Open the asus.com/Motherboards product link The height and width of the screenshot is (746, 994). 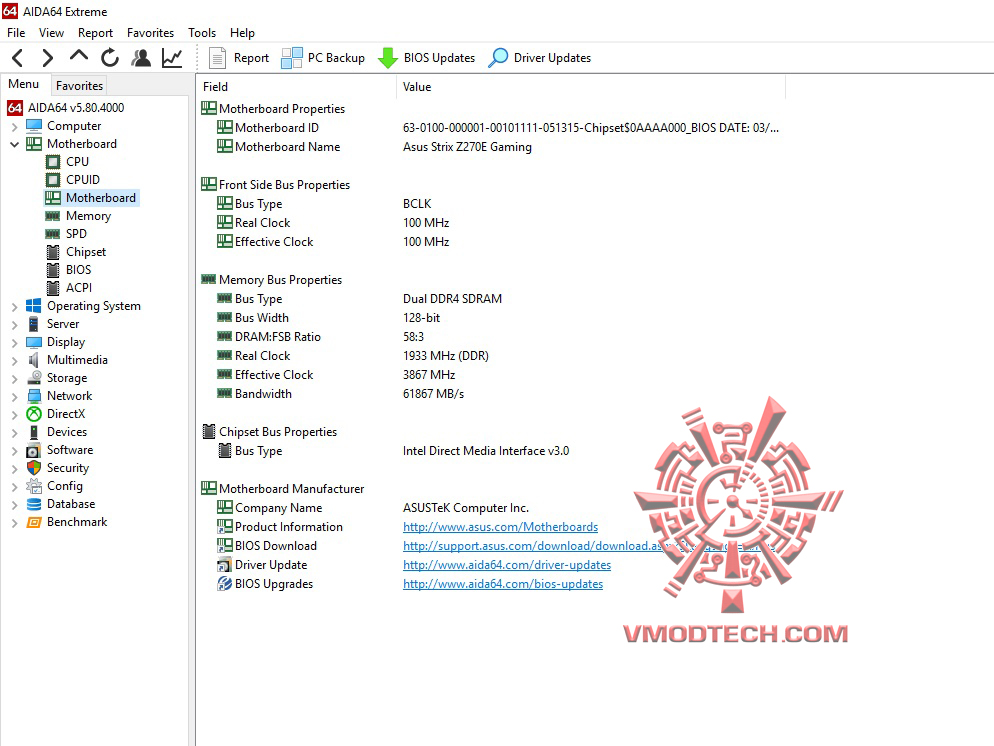point(500,527)
